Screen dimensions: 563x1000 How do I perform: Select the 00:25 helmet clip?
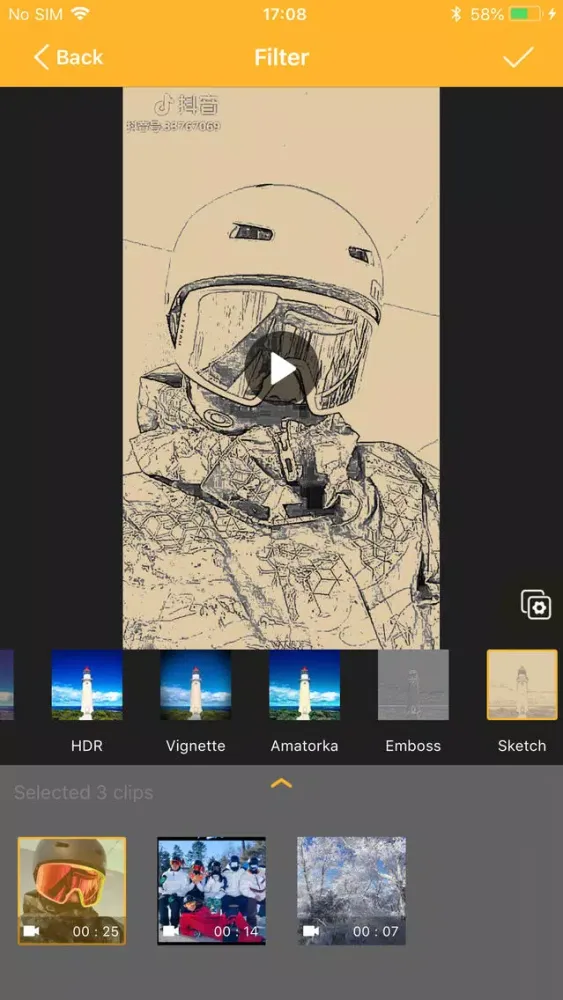[72, 891]
